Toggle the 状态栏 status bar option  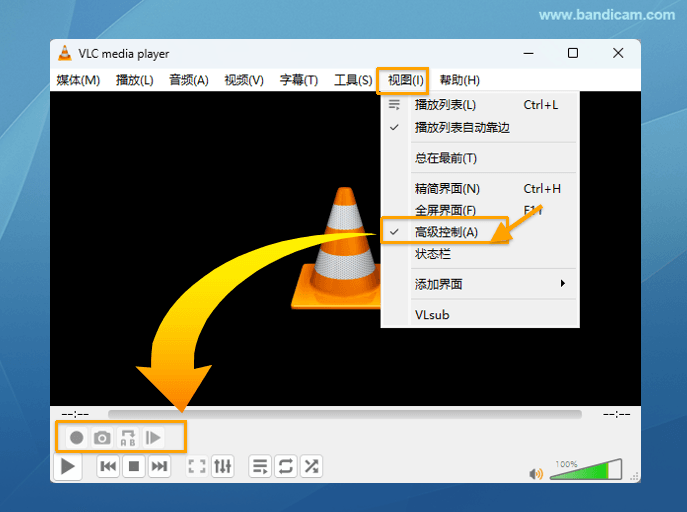[480, 254]
